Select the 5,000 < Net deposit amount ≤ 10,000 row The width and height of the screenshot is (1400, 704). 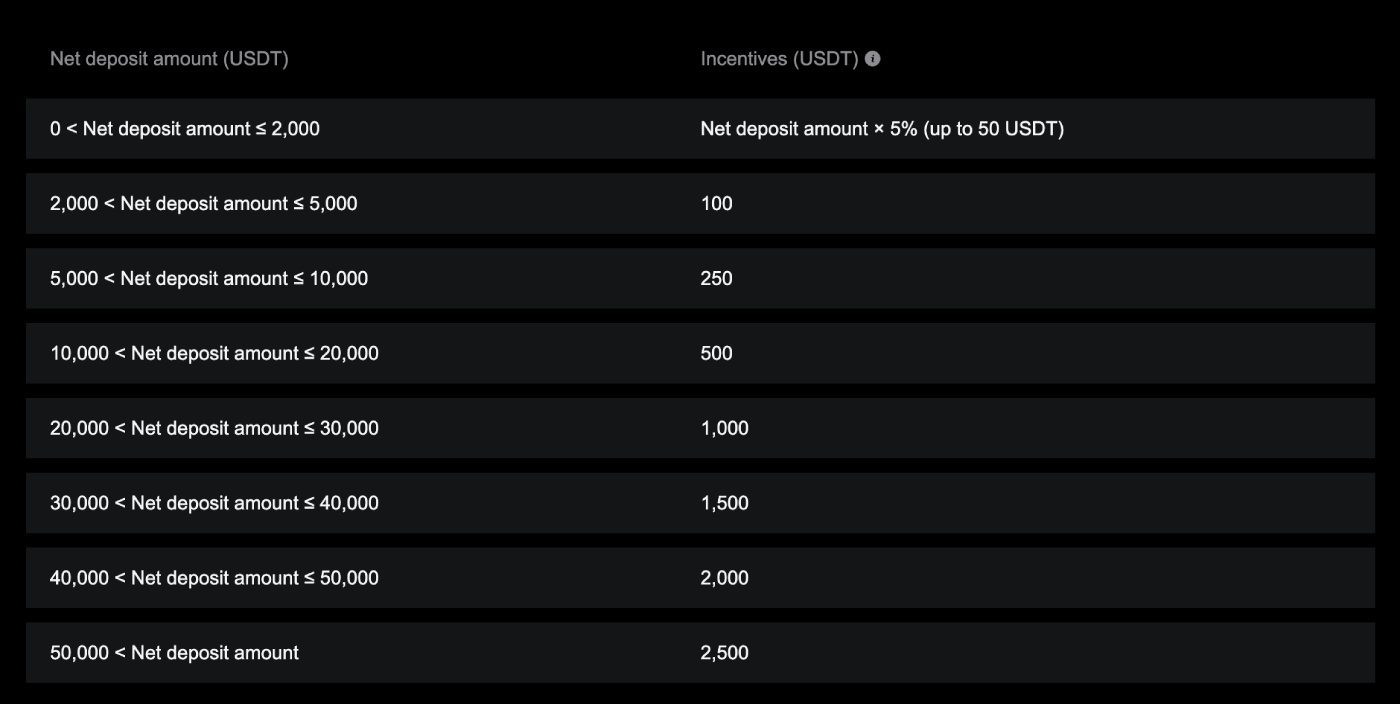[x=209, y=279]
